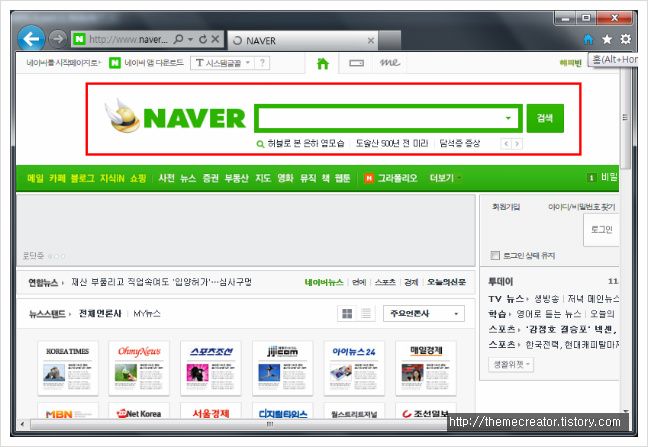Open Favorites with the star icon
The width and height of the screenshot is (648, 447).
point(607,39)
